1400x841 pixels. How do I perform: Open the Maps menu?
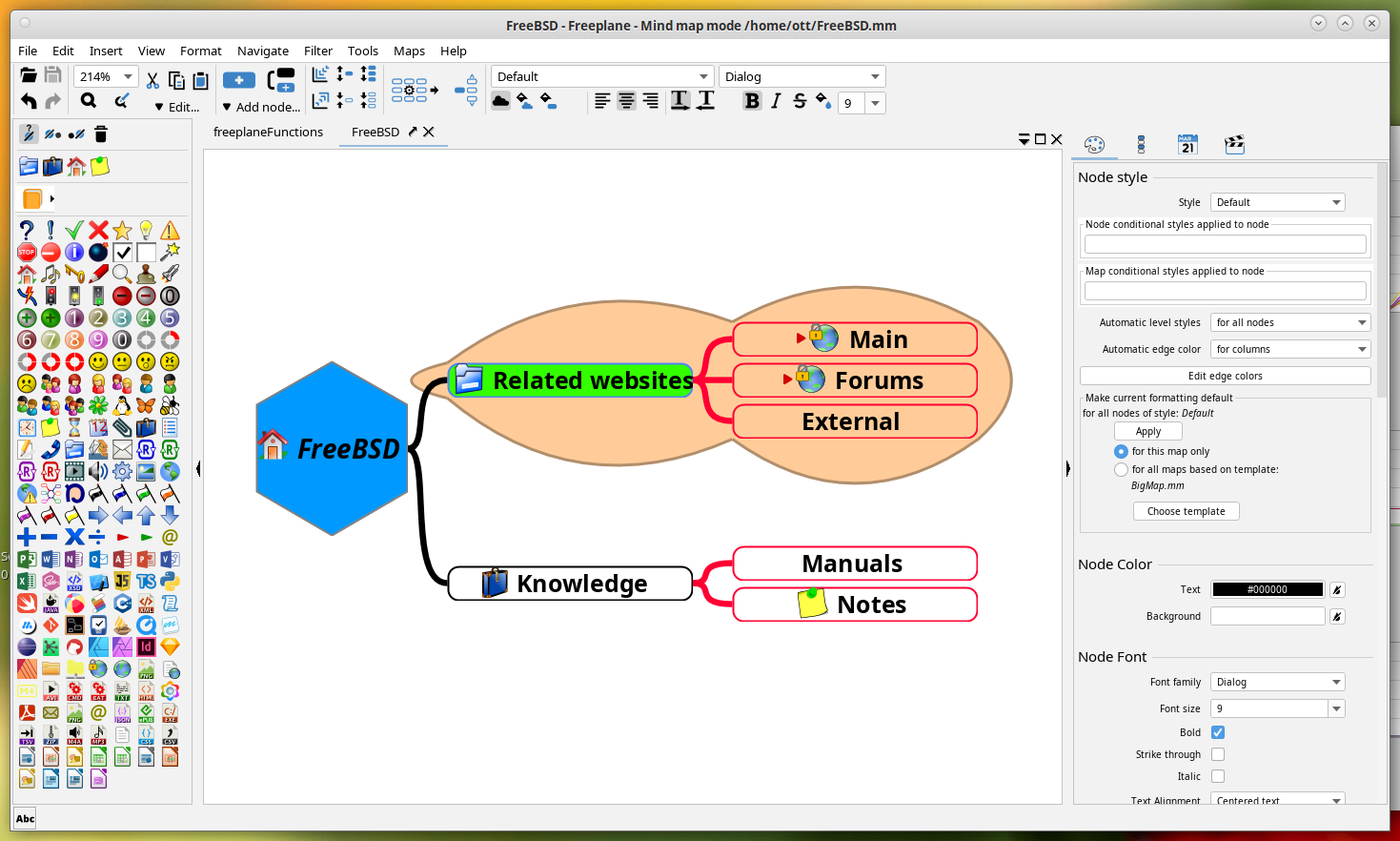coord(409,51)
